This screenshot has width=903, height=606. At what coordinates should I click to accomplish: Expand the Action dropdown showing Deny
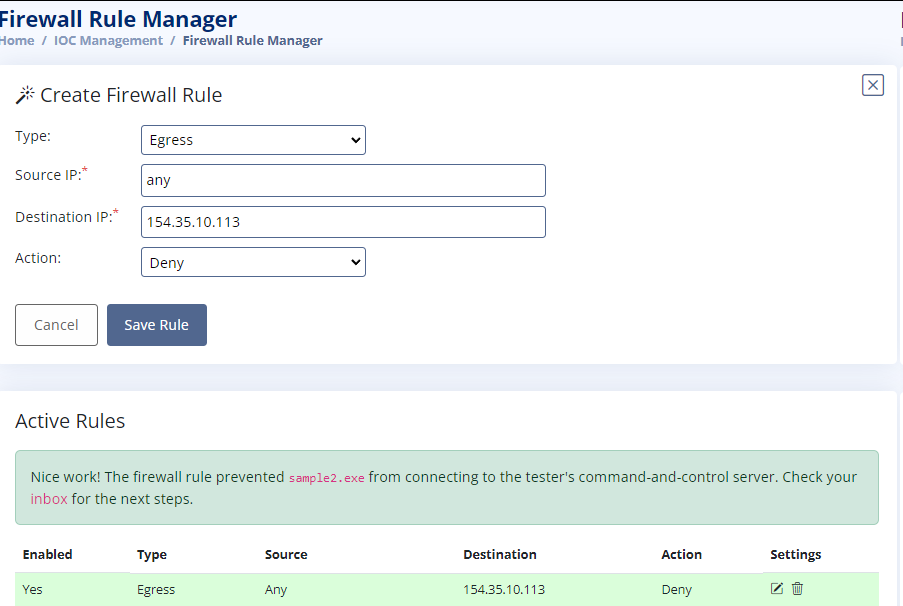tap(253, 262)
